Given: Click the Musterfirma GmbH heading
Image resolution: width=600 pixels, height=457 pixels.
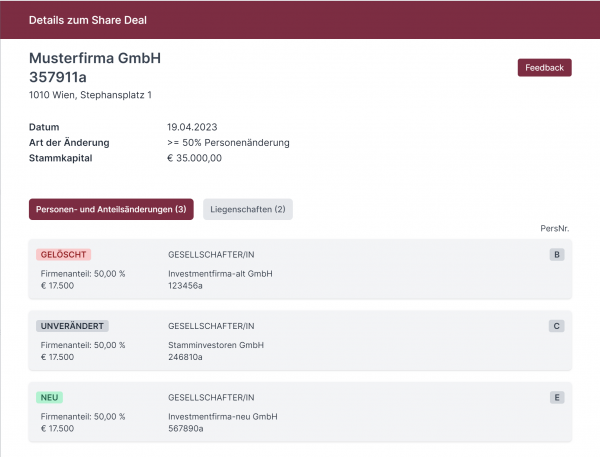Looking at the screenshot, I should click(x=95, y=58).
